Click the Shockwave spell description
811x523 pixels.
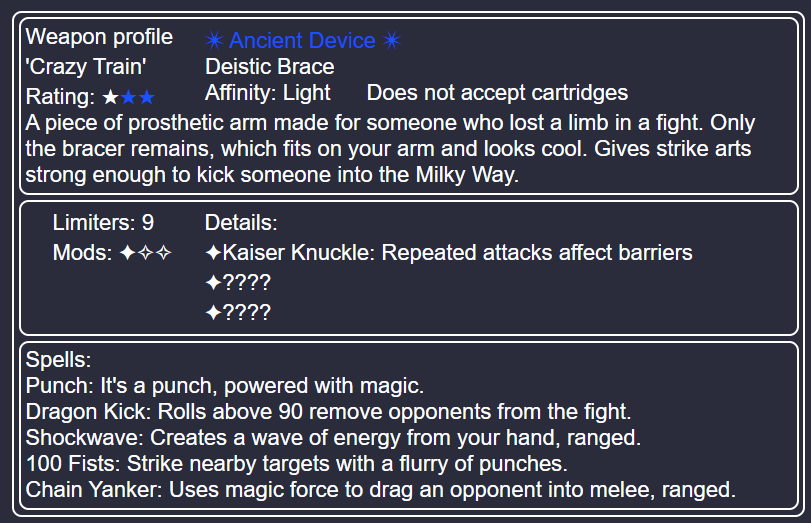pyautogui.click(x=396, y=438)
